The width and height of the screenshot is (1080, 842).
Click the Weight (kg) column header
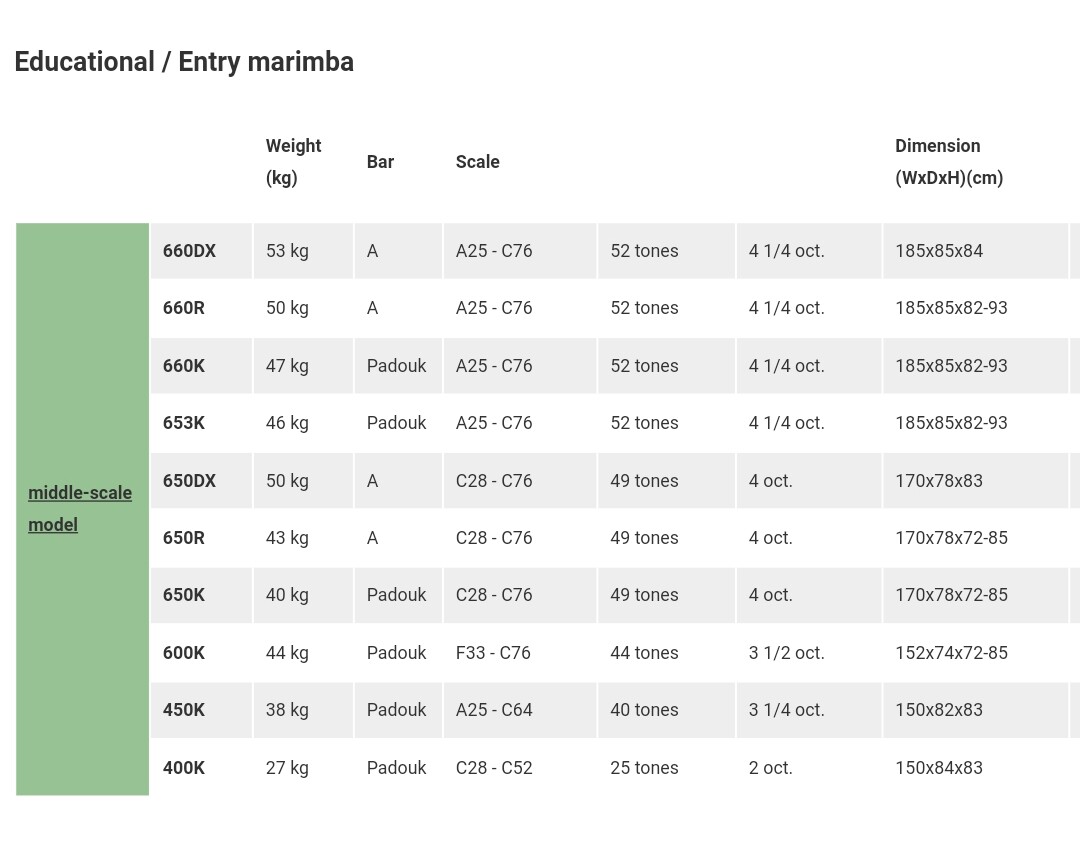point(293,162)
